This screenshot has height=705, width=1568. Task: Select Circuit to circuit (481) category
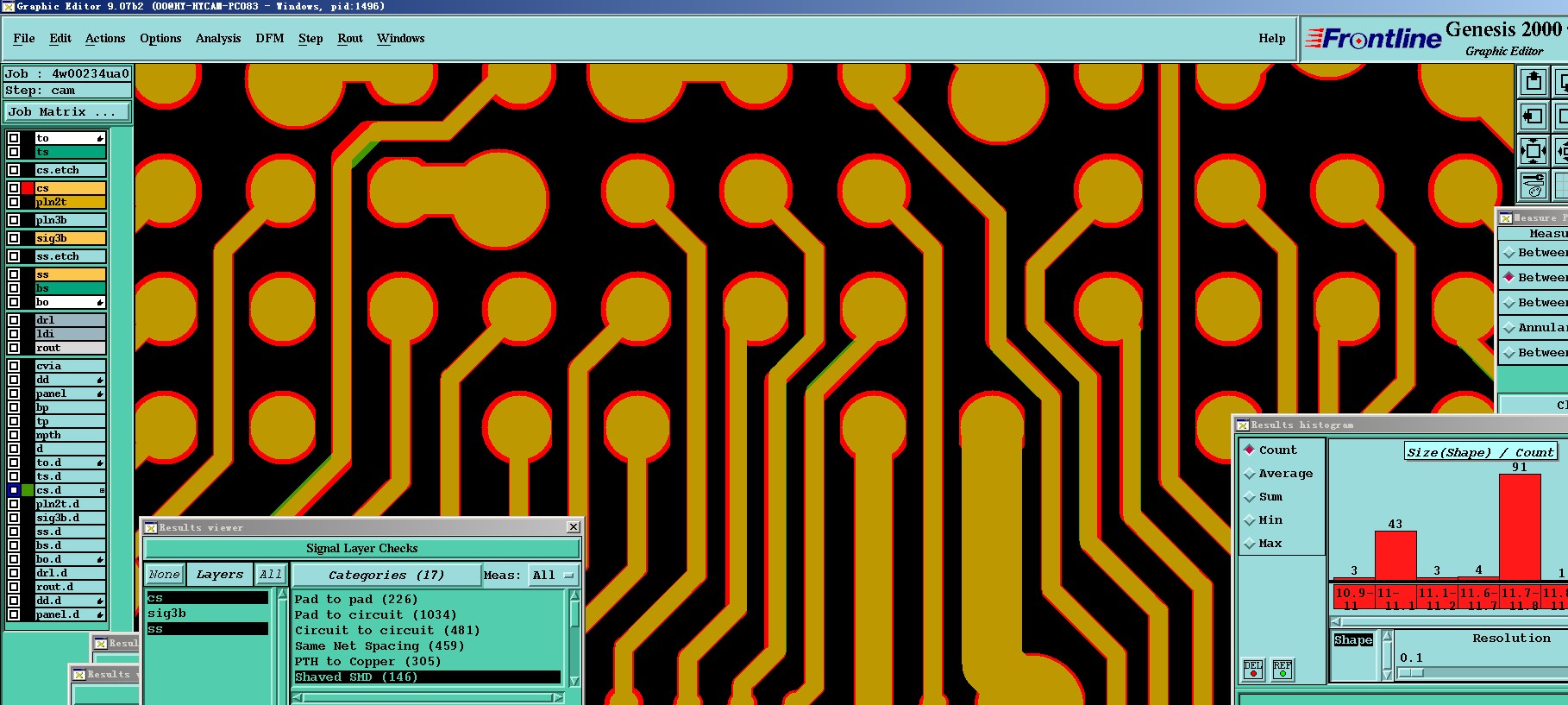[428, 630]
